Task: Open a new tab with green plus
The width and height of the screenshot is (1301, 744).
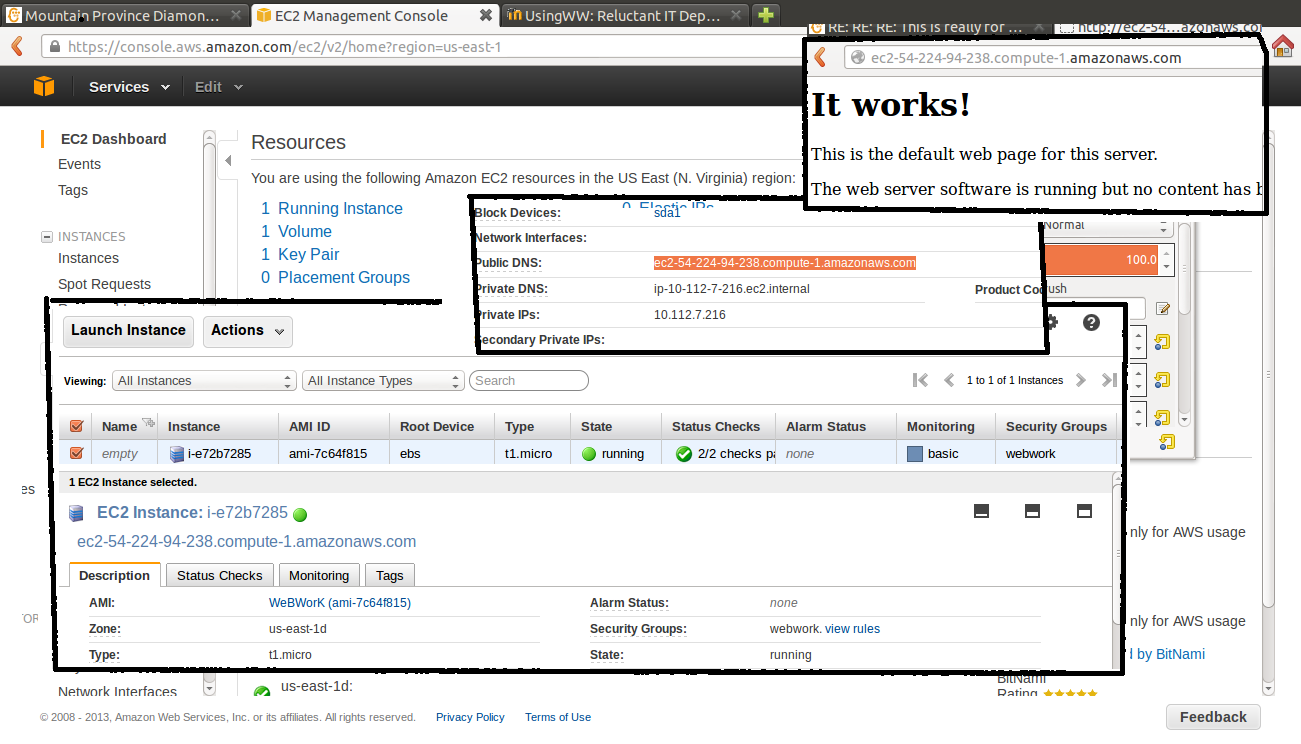Action: [x=766, y=15]
